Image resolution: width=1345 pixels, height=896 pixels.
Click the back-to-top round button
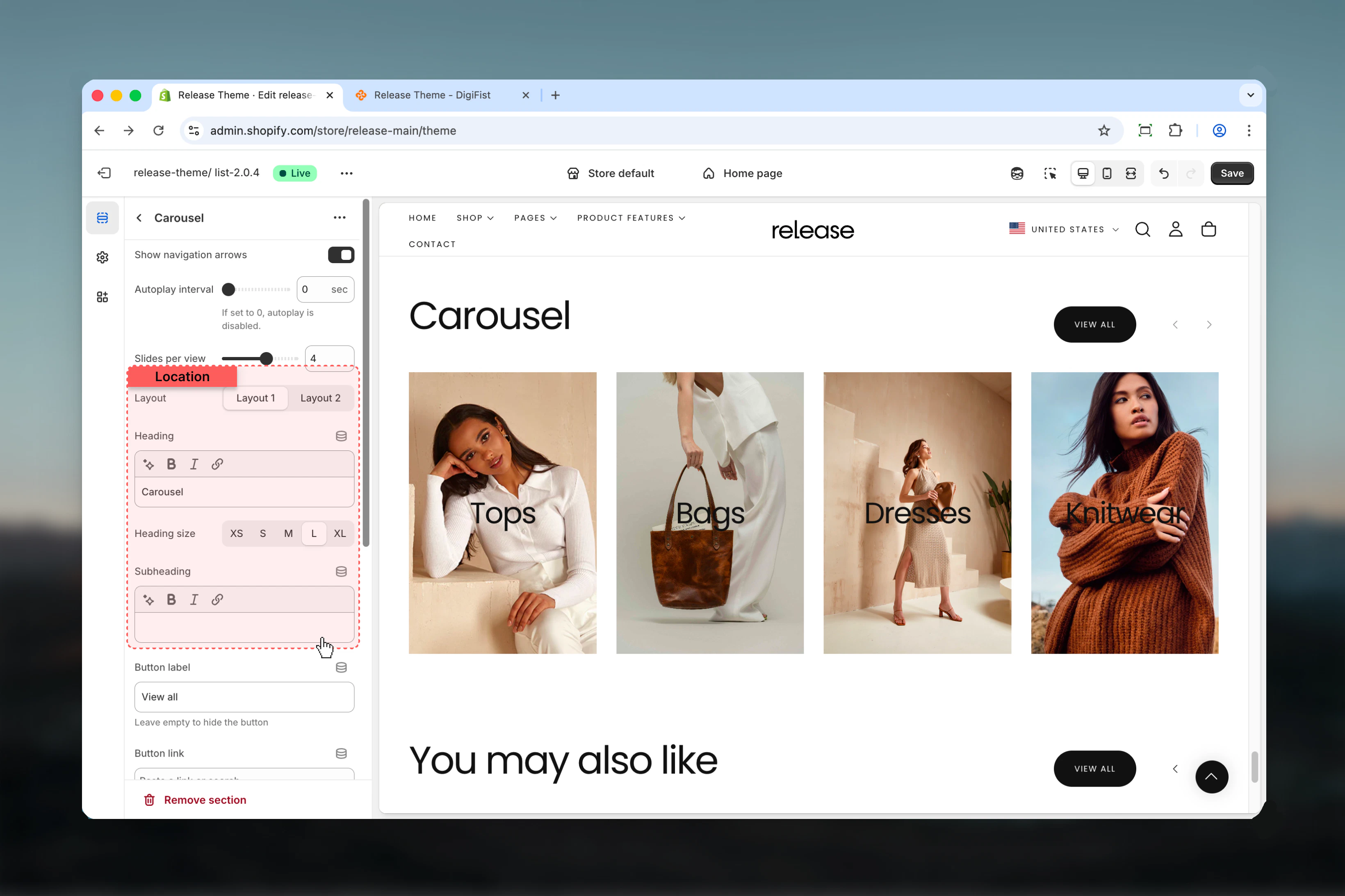(x=1211, y=777)
